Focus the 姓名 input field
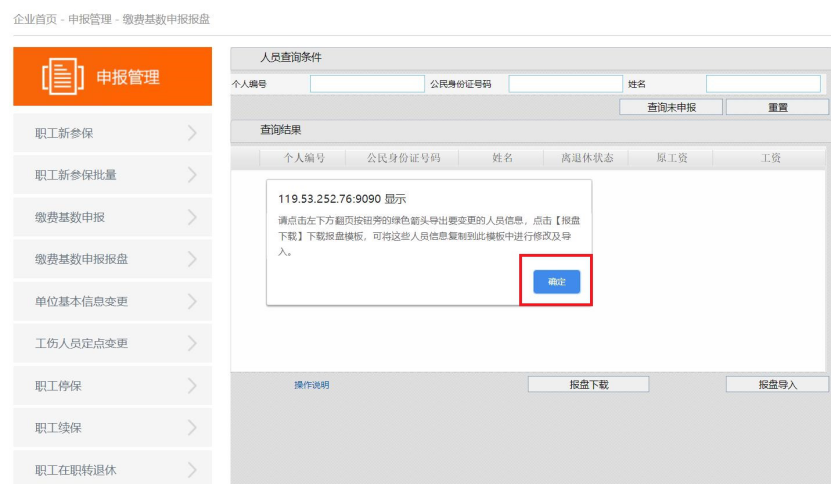Screen dimensions: 832x484 [763, 84]
